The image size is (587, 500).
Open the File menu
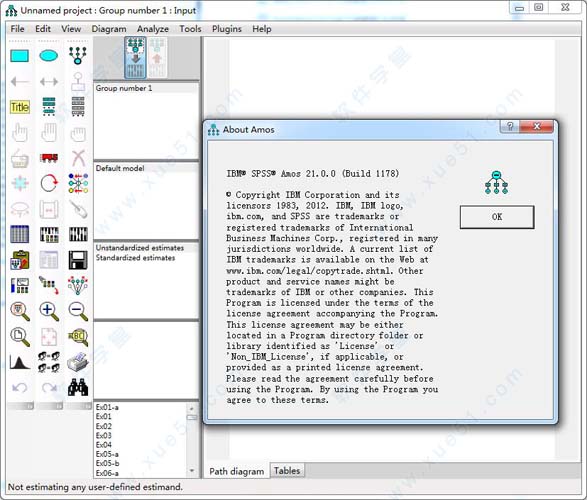[17, 29]
